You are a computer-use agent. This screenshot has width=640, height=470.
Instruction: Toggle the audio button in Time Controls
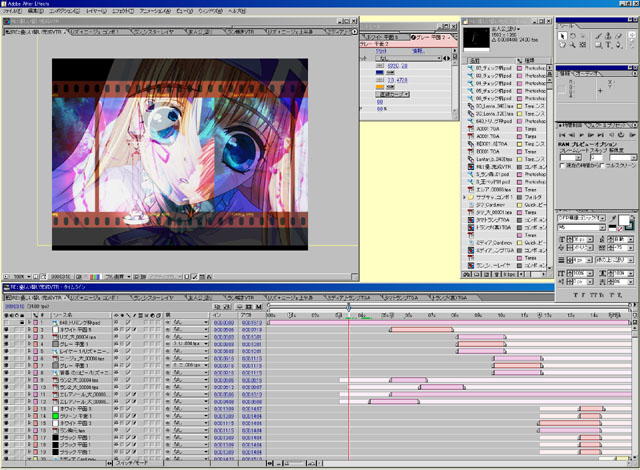click(x=611, y=135)
